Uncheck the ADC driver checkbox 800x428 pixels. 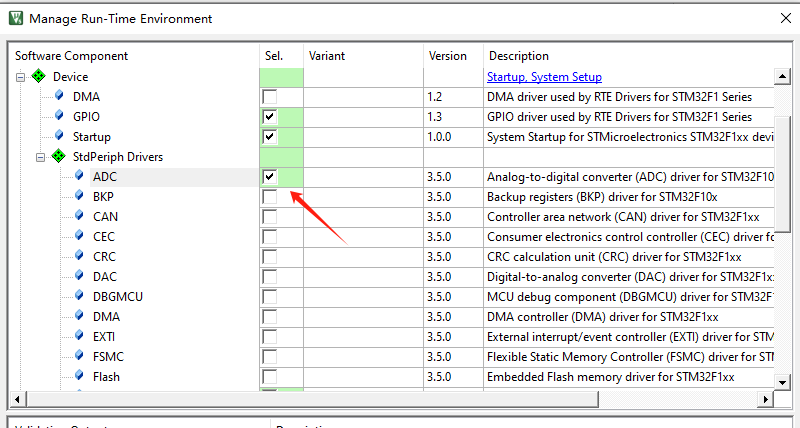pyautogui.click(x=269, y=177)
